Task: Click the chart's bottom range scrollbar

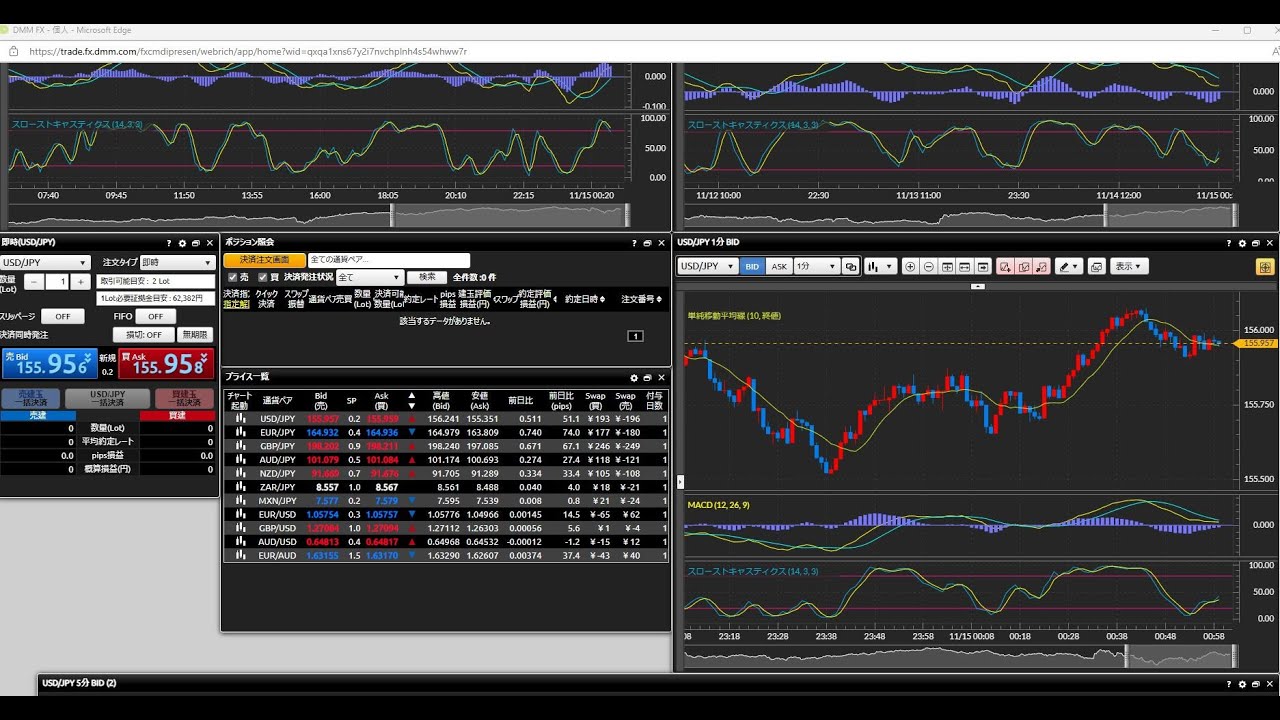Action: click(x=960, y=656)
